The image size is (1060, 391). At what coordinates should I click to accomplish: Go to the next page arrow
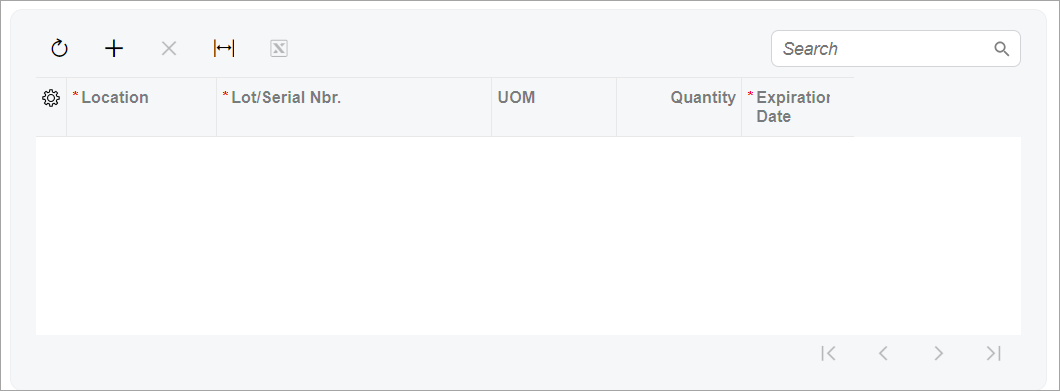(938, 353)
